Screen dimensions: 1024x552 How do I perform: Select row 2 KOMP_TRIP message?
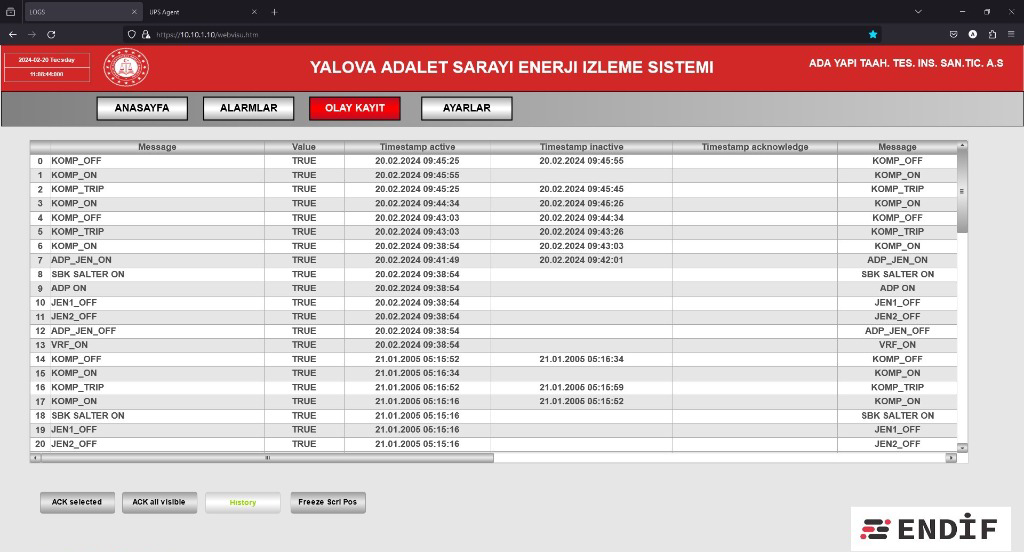[78, 189]
